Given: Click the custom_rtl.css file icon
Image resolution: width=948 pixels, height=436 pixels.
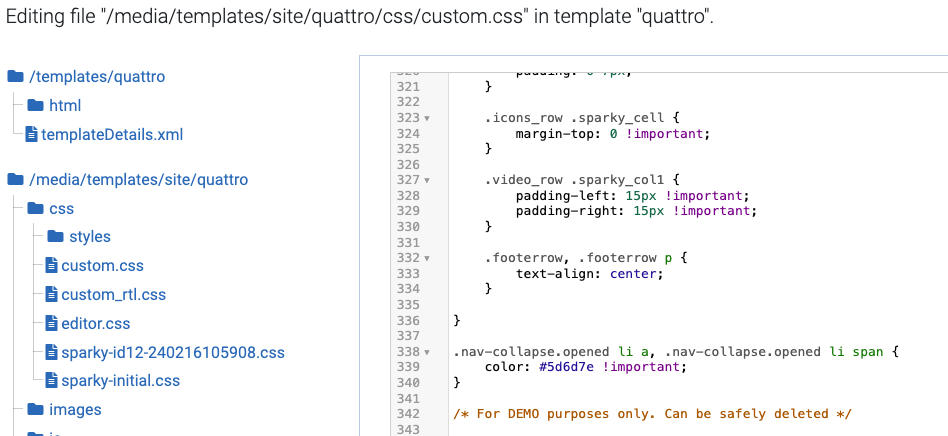Looking at the screenshot, I should (x=52, y=295).
